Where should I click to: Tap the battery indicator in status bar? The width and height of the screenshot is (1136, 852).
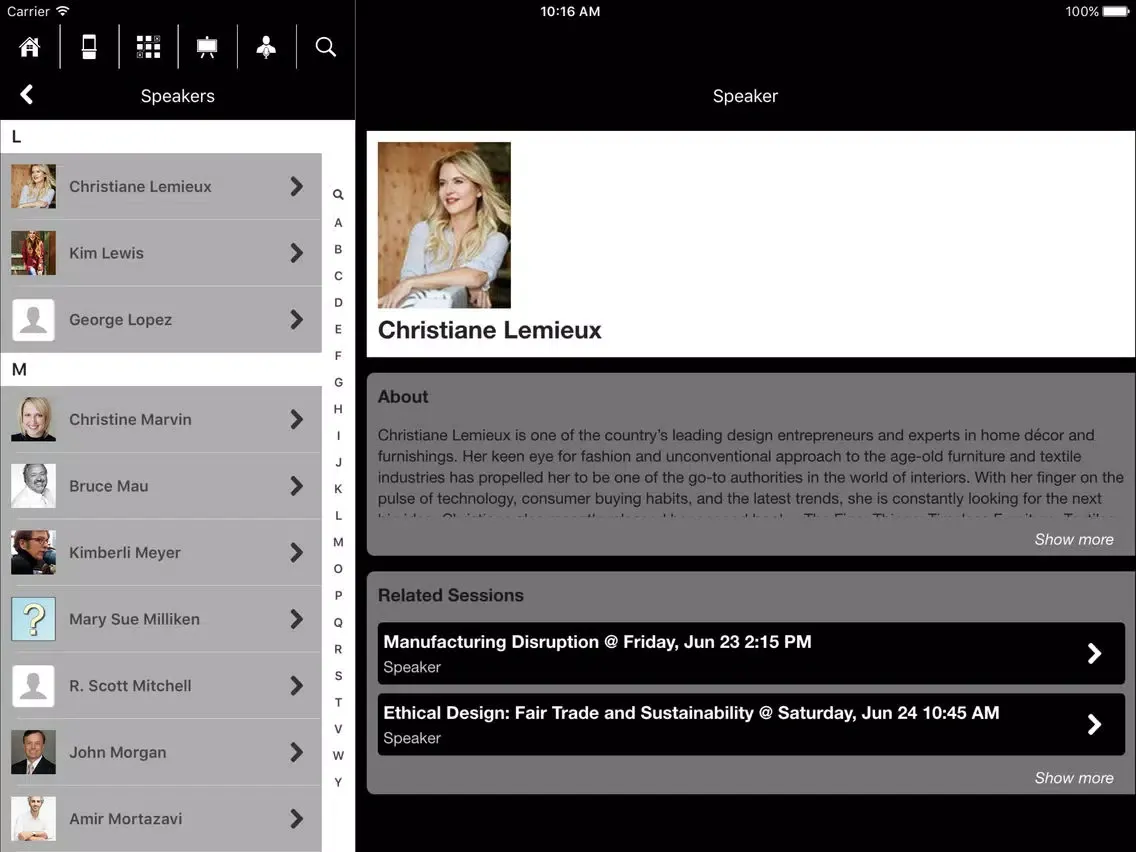click(x=1116, y=12)
